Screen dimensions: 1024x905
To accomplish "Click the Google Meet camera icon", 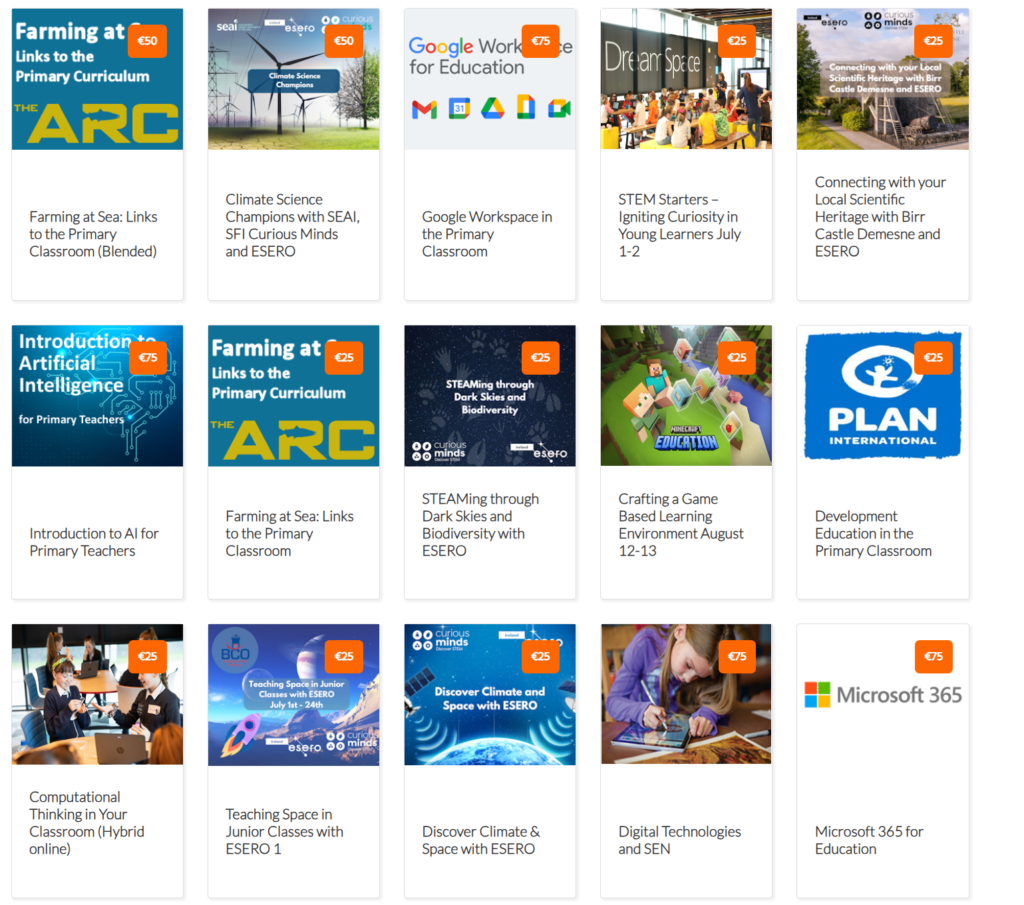I will [x=560, y=108].
